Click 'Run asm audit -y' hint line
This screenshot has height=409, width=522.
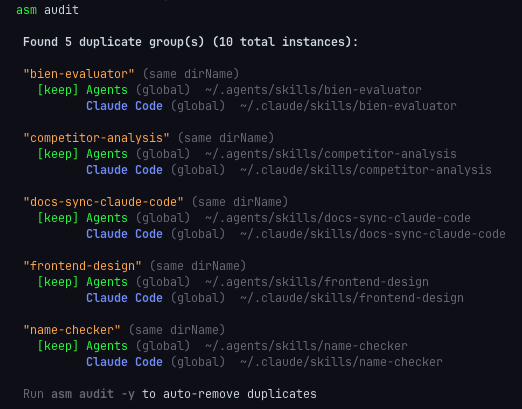click(x=170, y=394)
